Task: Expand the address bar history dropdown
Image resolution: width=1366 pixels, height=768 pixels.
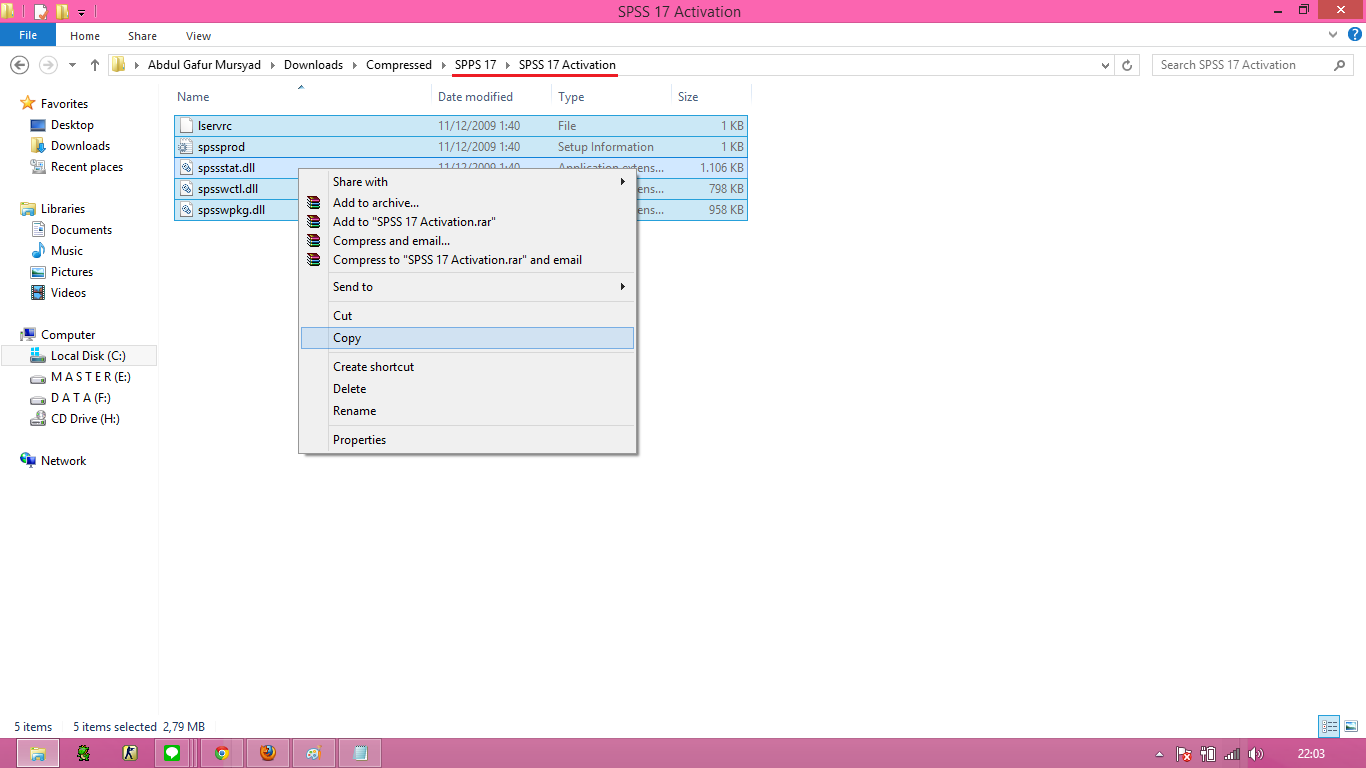Action: 1105,65
